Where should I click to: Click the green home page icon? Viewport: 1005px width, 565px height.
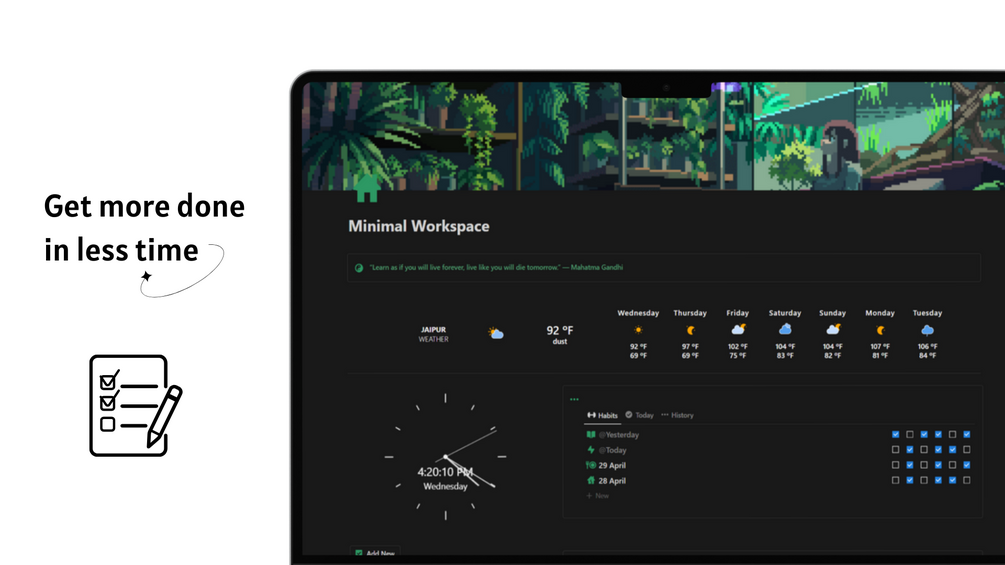[x=367, y=189]
